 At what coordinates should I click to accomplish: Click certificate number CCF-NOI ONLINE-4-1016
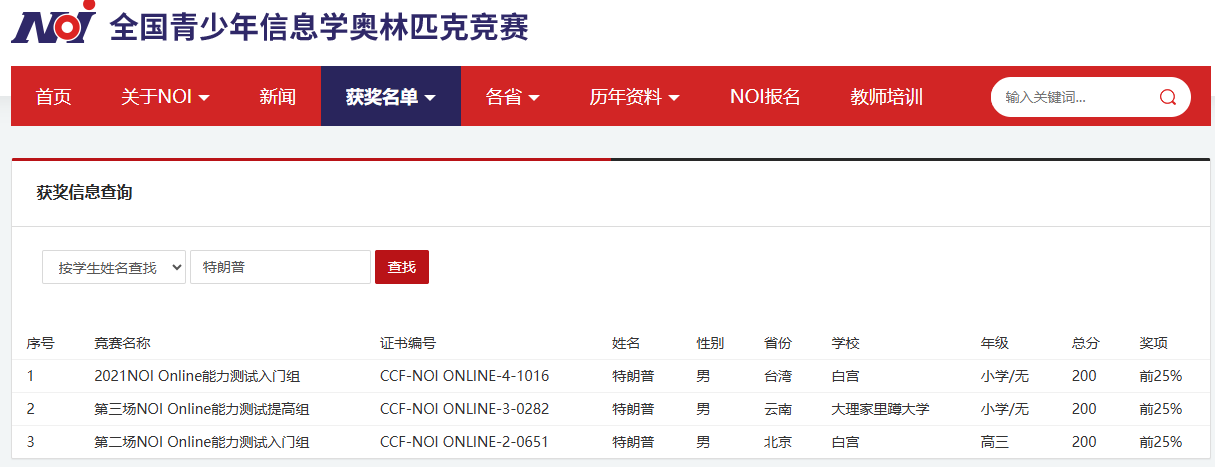click(464, 376)
